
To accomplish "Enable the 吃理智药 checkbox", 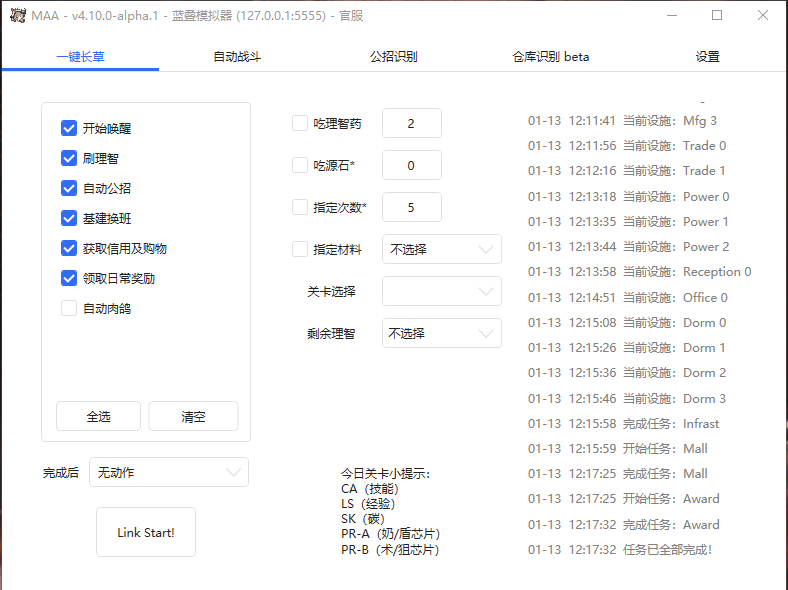I will pyautogui.click(x=300, y=123).
